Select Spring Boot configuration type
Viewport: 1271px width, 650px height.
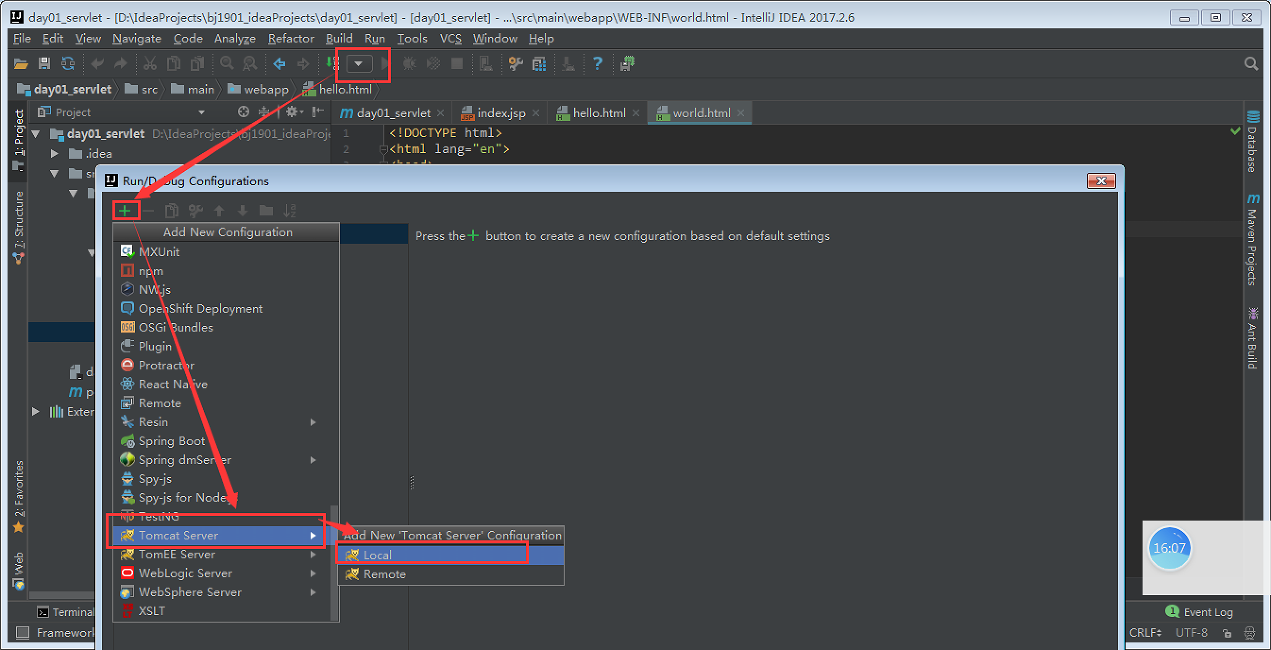226,441
